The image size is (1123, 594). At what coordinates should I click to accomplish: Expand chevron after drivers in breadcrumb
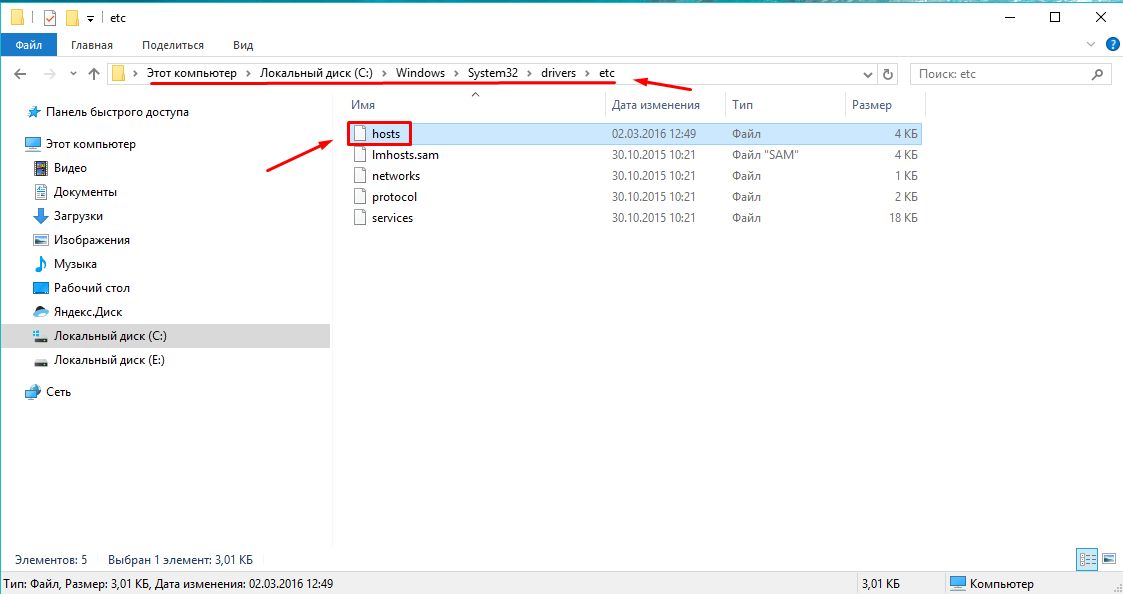(x=587, y=74)
